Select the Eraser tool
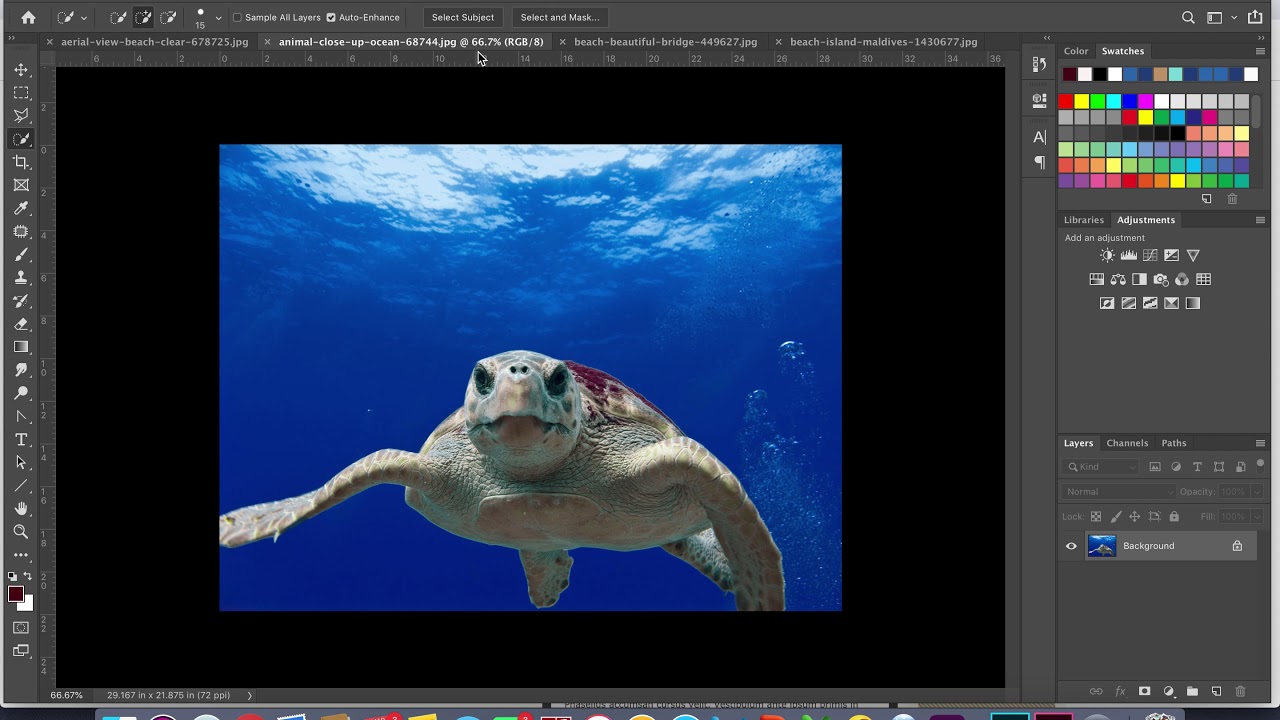Viewport: 1280px width, 720px height. pyautogui.click(x=21, y=324)
